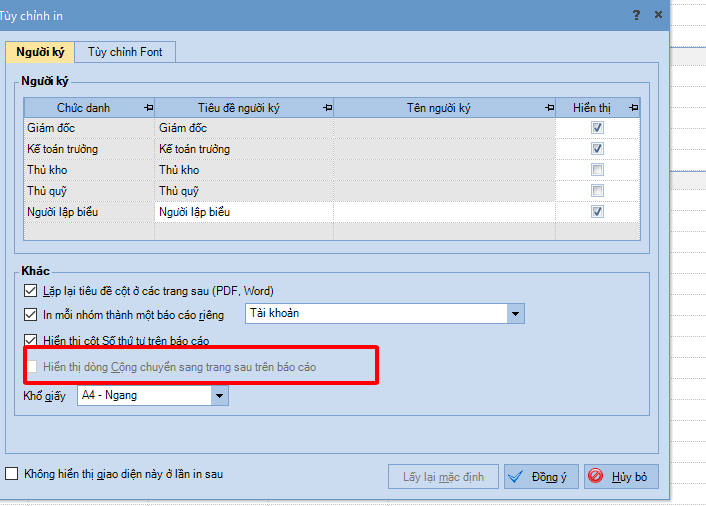This screenshot has width=706, height=506.
Task: Select the Người ký tab
Action: (x=40, y=51)
